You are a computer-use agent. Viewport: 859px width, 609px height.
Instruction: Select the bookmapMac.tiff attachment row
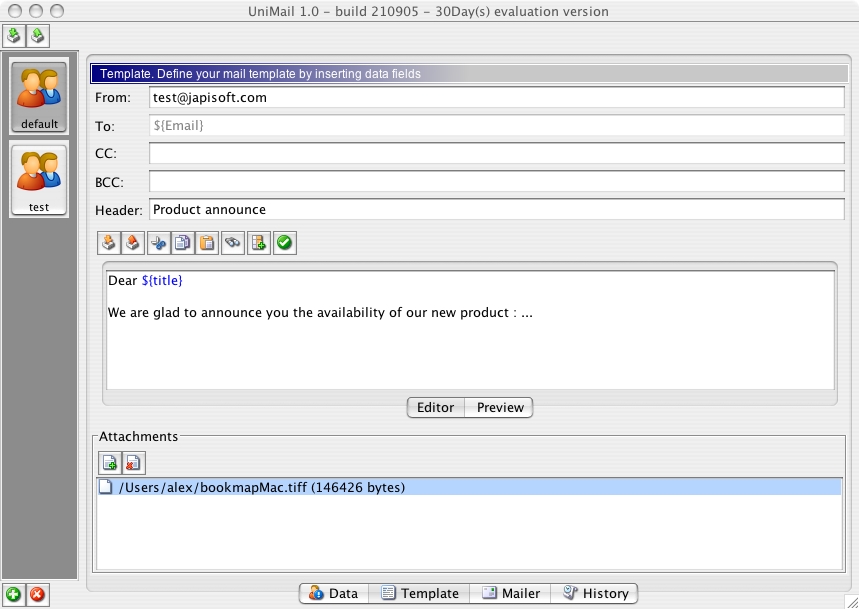(469, 487)
